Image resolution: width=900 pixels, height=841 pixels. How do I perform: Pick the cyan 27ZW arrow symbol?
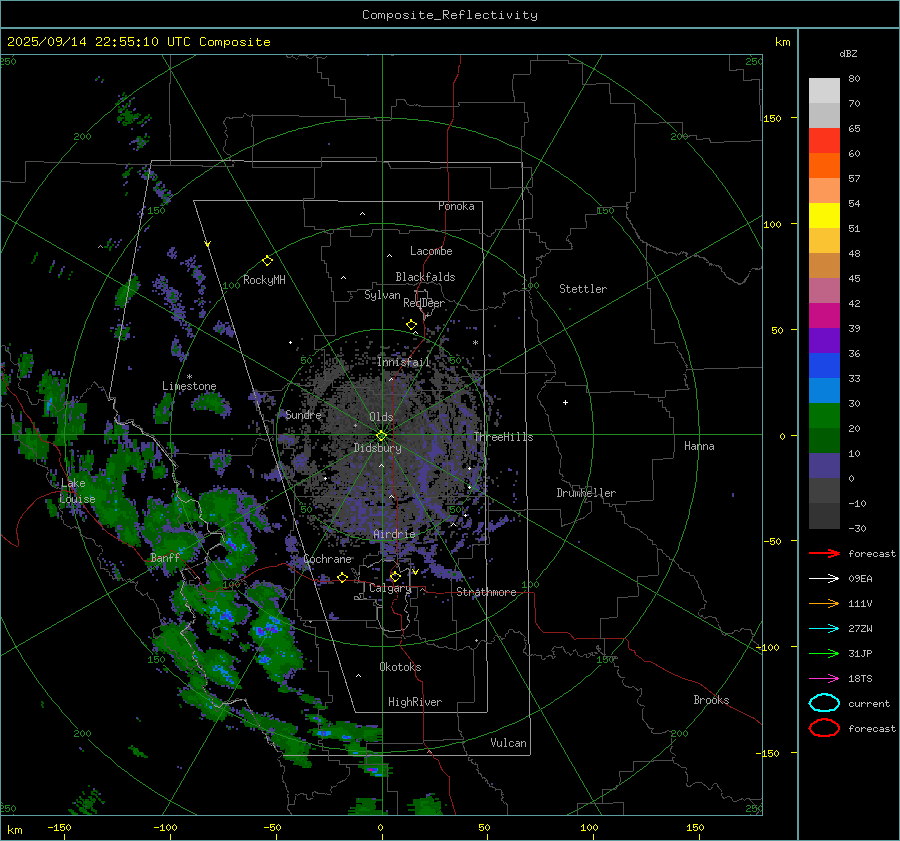tap(824, 629)
